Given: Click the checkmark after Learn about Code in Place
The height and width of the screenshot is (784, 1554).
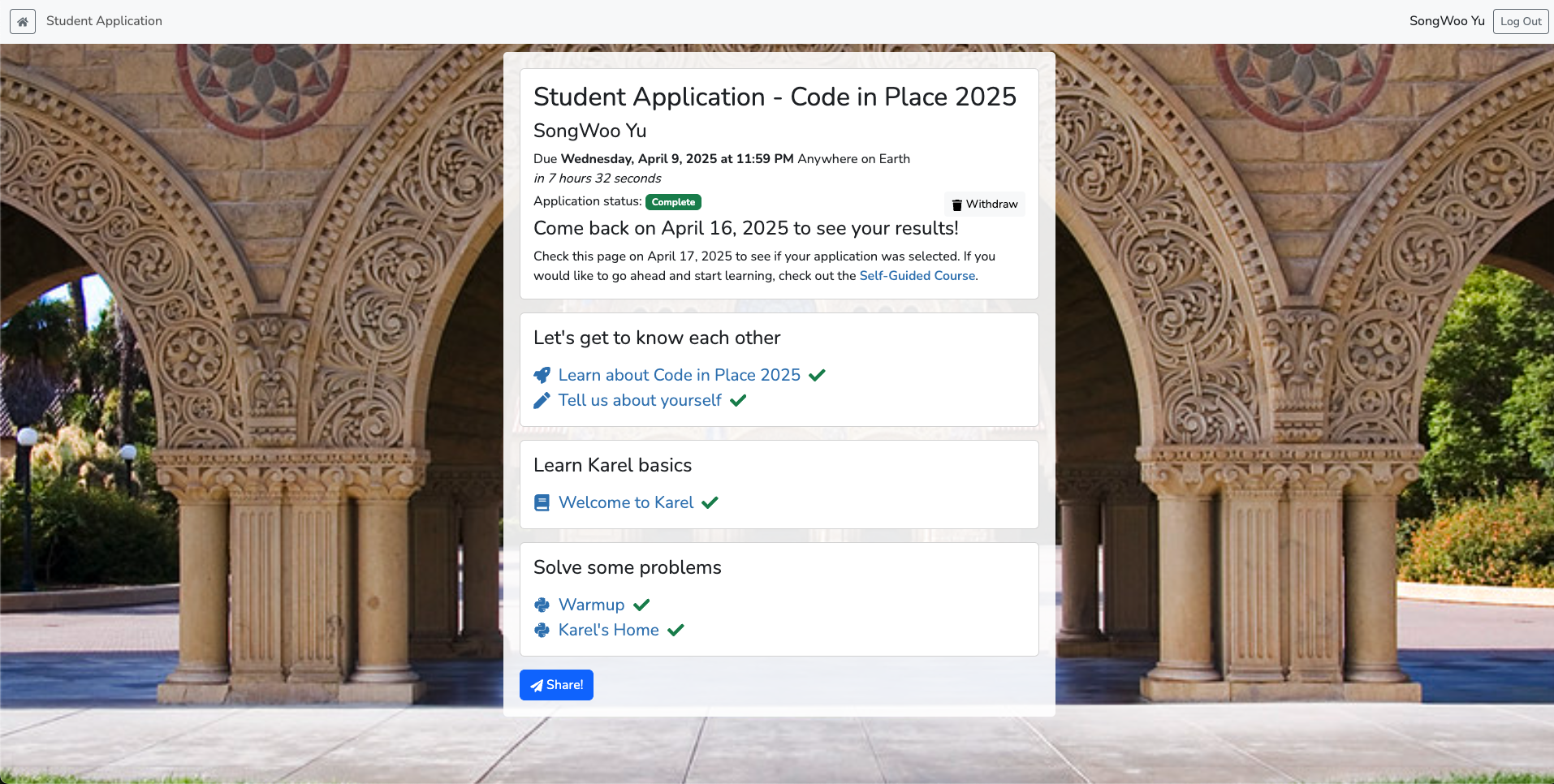Looking at the screenshot, I should (817, 375).
